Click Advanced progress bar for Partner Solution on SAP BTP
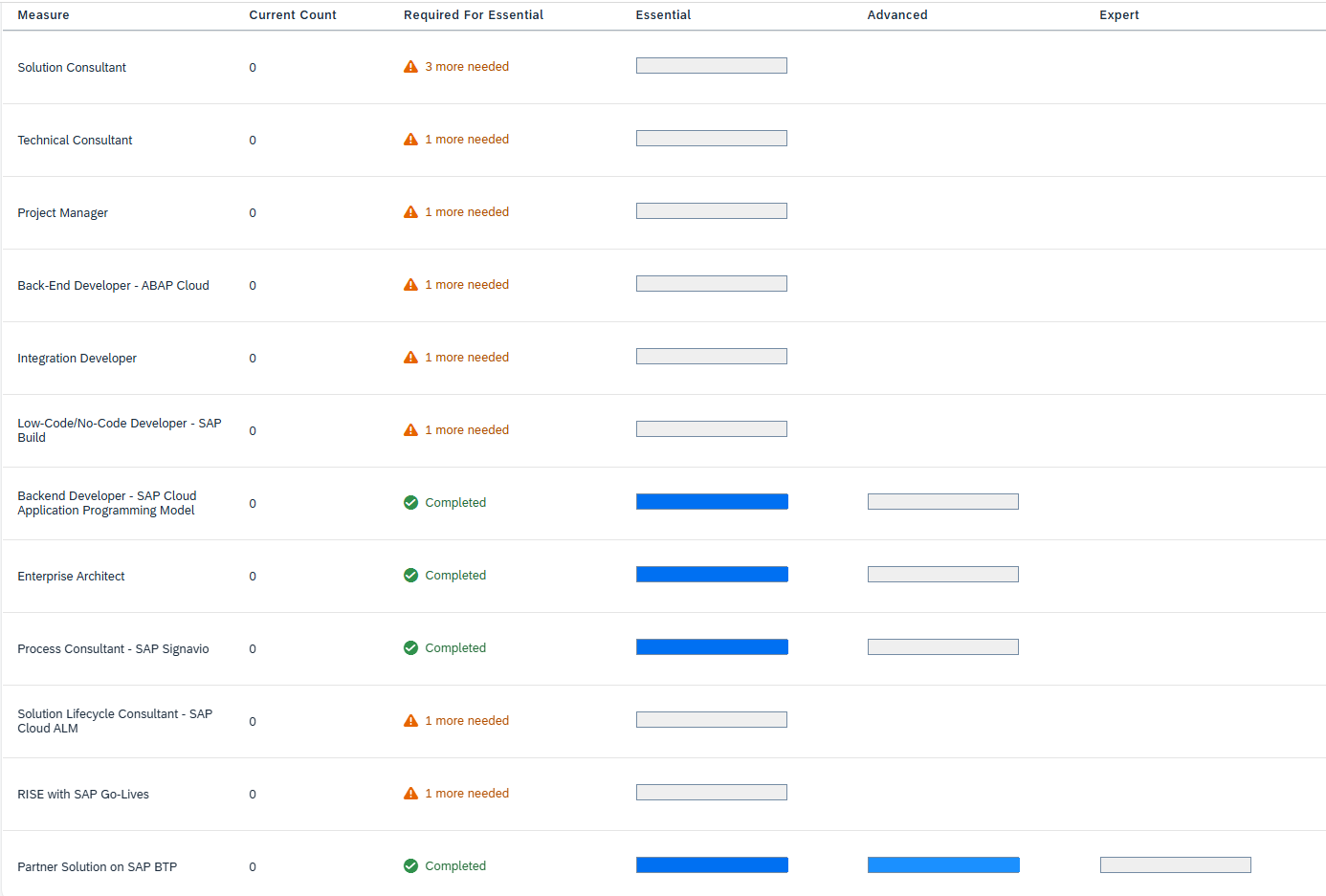Image resolution: width=1326 pixels, height=896 pixels. (943, 865)
